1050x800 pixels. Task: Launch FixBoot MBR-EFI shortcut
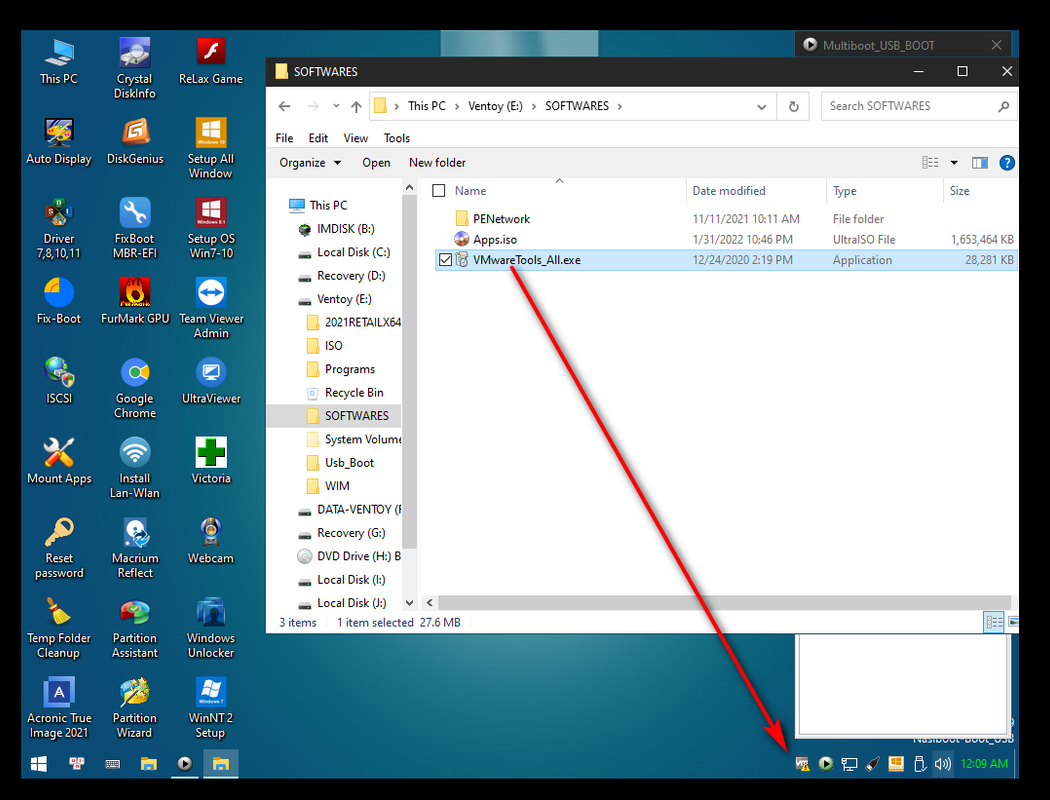coord(135,228)
